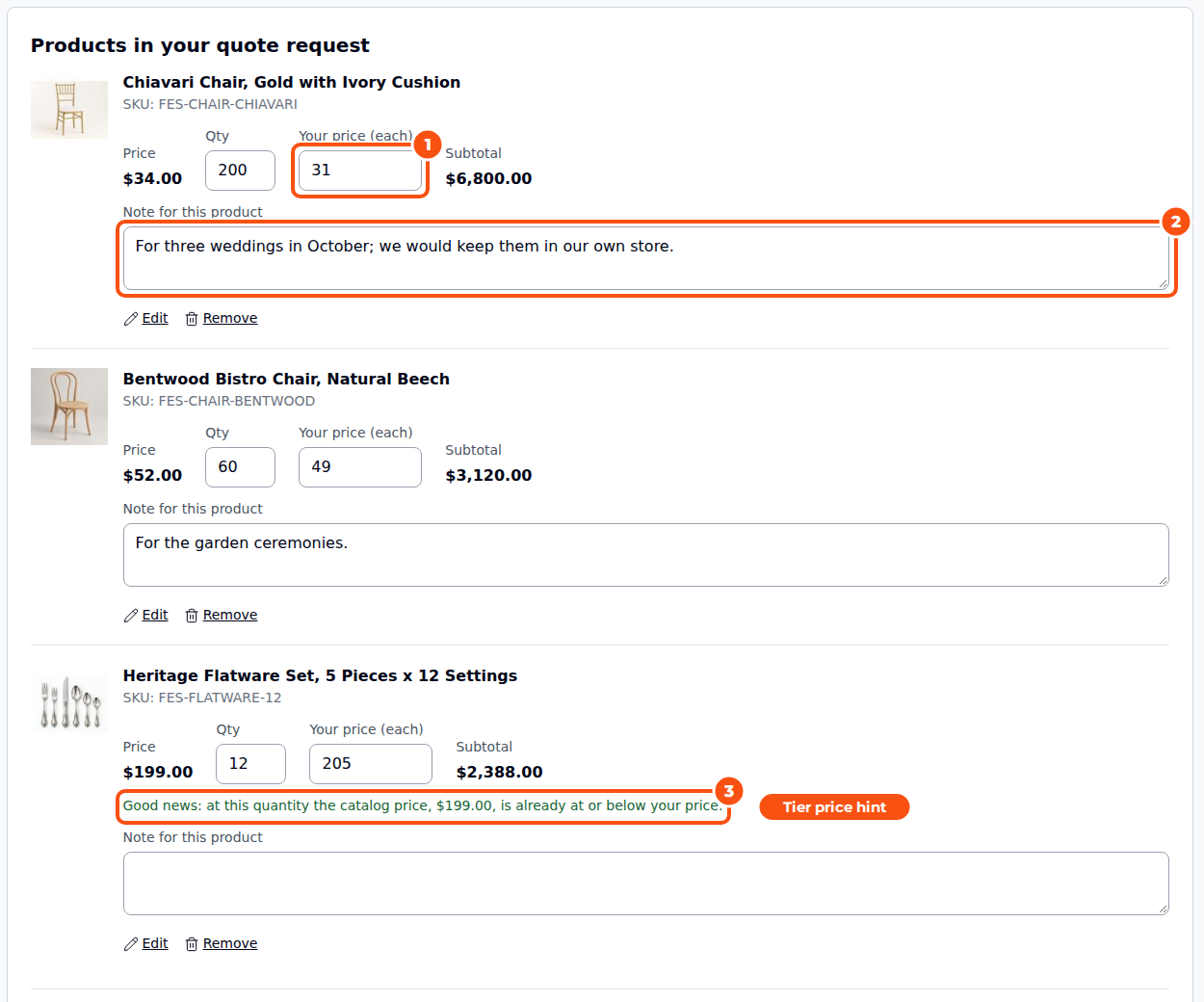Screen dimensions: 1204x1002
Task: Click the $199.00 price under Price label
Action: tap(158, 772)
